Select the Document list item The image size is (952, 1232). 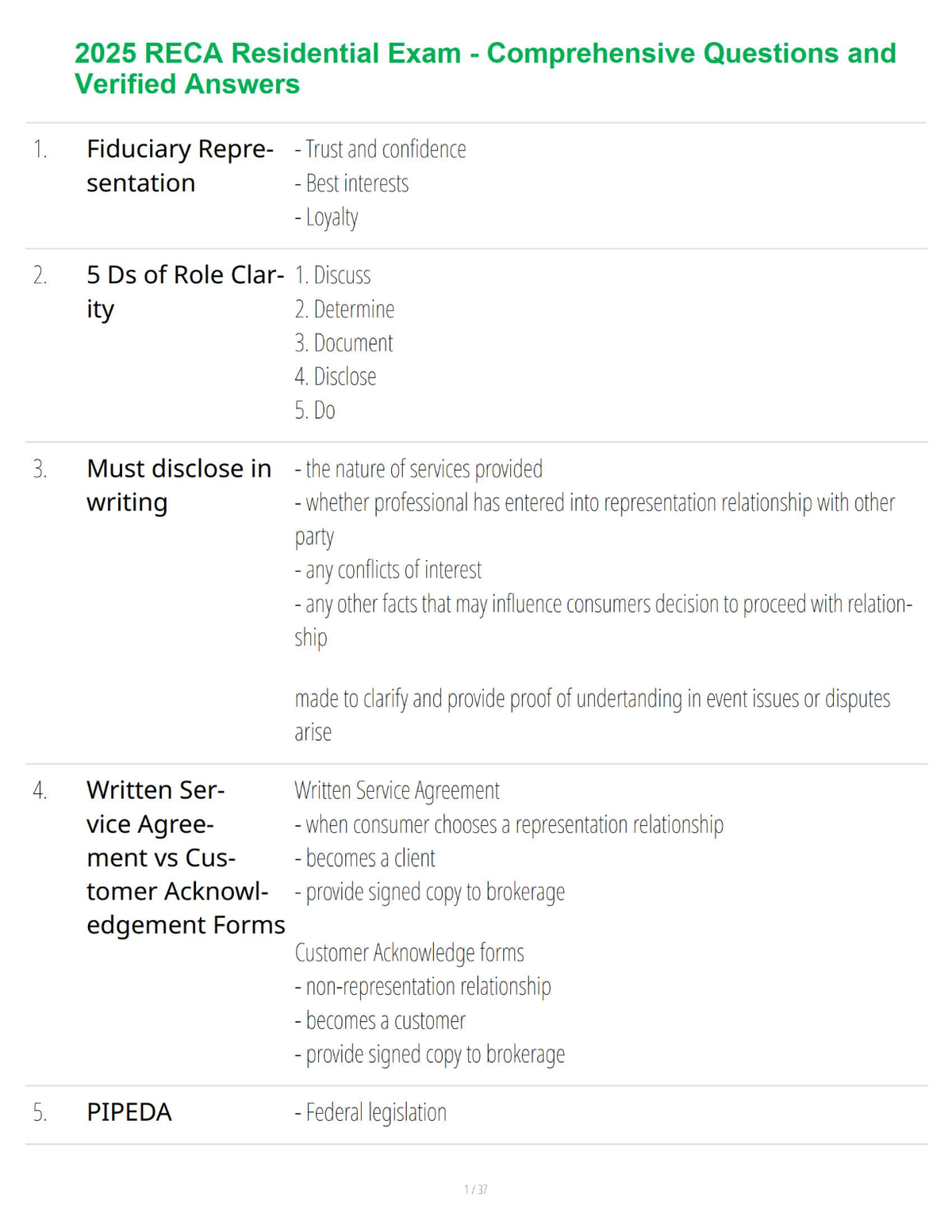[344, 343]
